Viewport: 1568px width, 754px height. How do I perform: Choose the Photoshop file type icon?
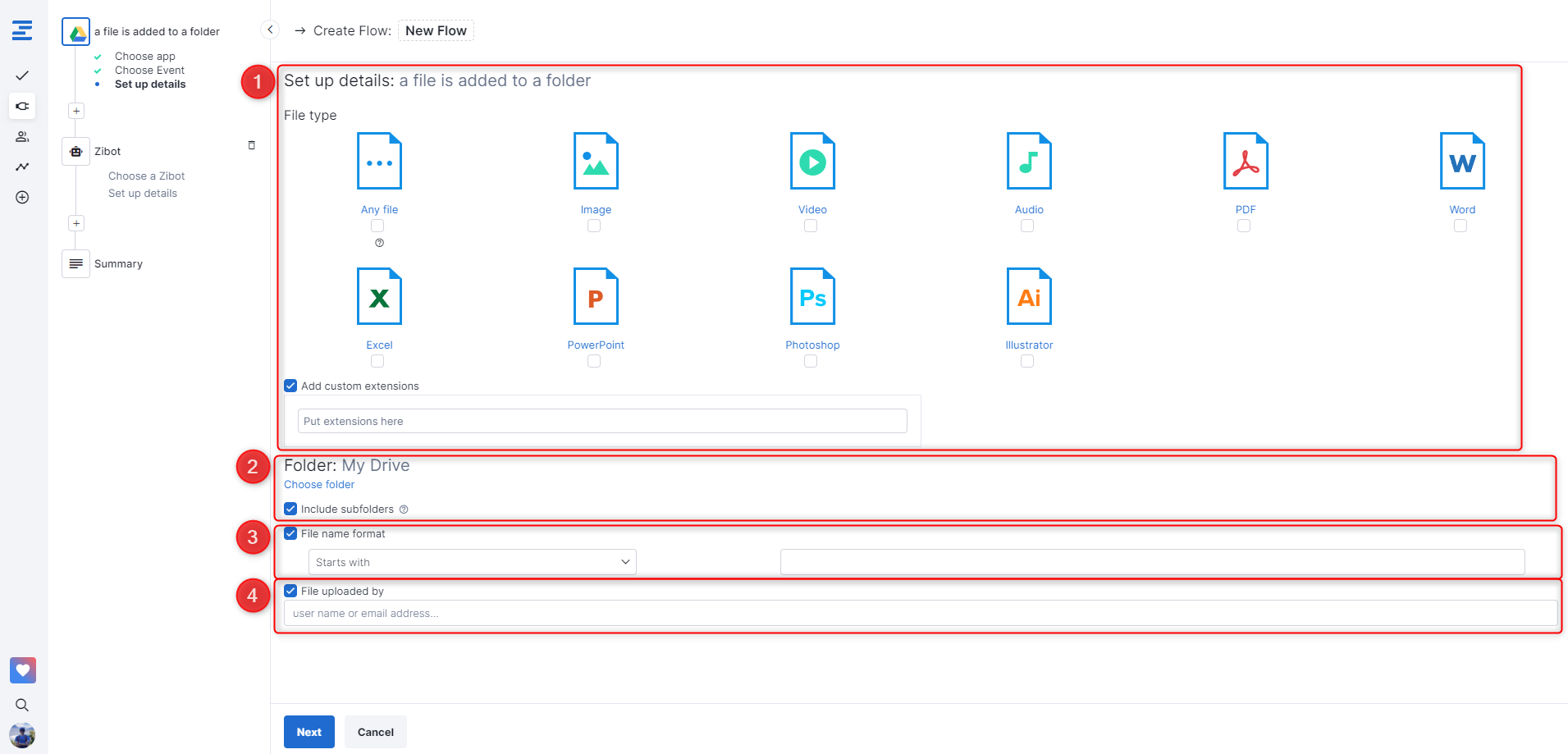[811, 296]
